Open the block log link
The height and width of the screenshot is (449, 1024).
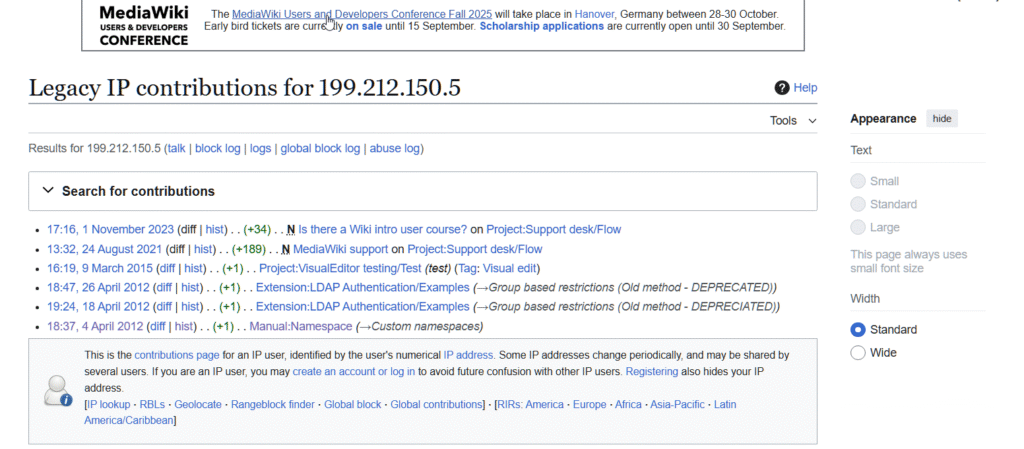coord(217,149)
